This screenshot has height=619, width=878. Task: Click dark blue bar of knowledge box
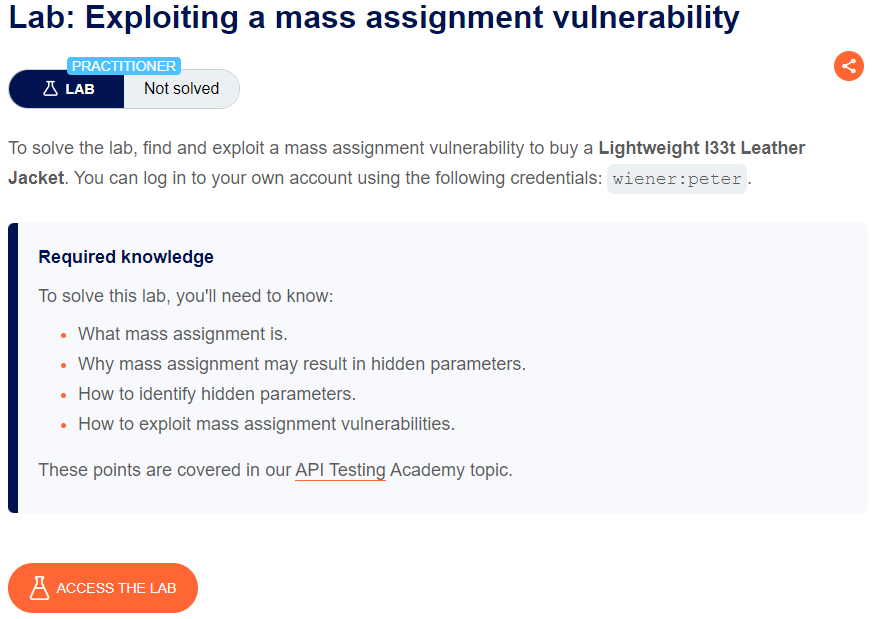13,367
